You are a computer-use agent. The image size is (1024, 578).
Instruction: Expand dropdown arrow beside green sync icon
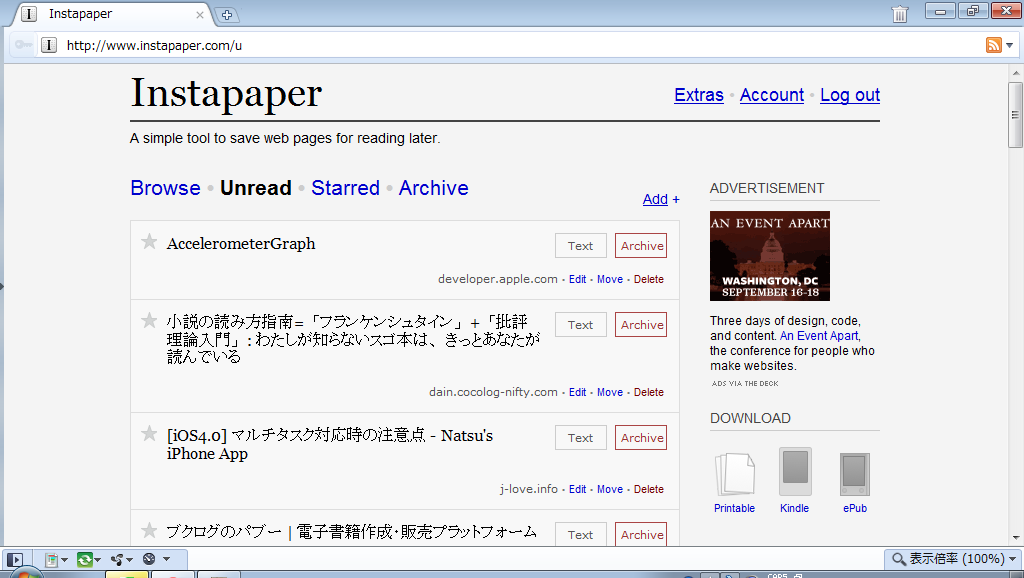click(99, 559)
